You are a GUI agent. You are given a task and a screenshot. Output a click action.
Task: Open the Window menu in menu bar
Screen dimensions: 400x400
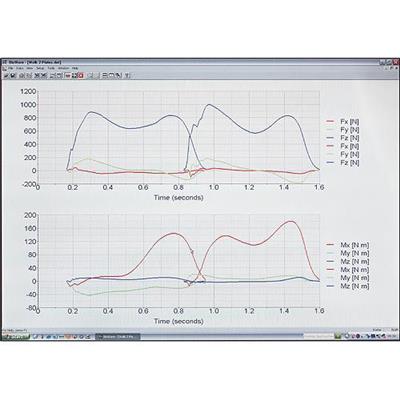pyautogui.click(x=63, y=68)
